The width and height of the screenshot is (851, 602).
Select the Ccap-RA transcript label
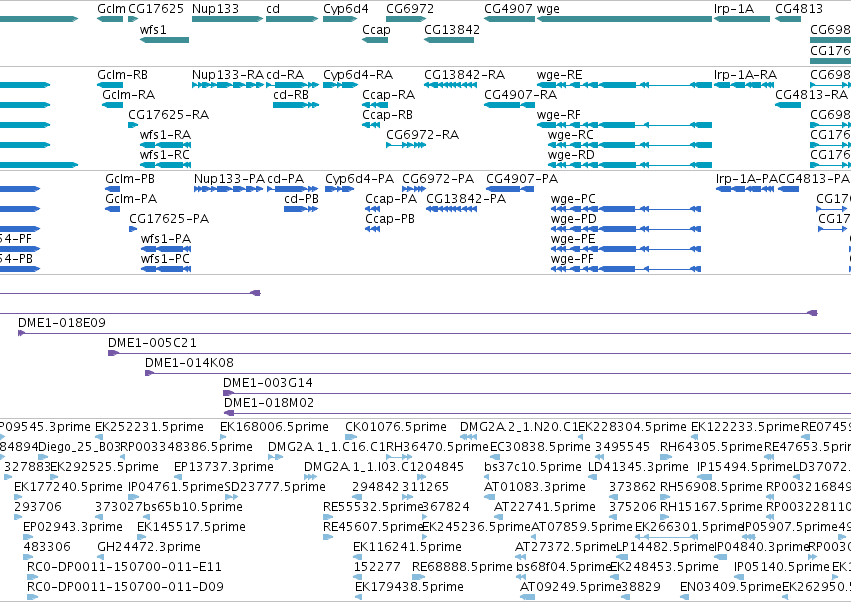(388, 94)
